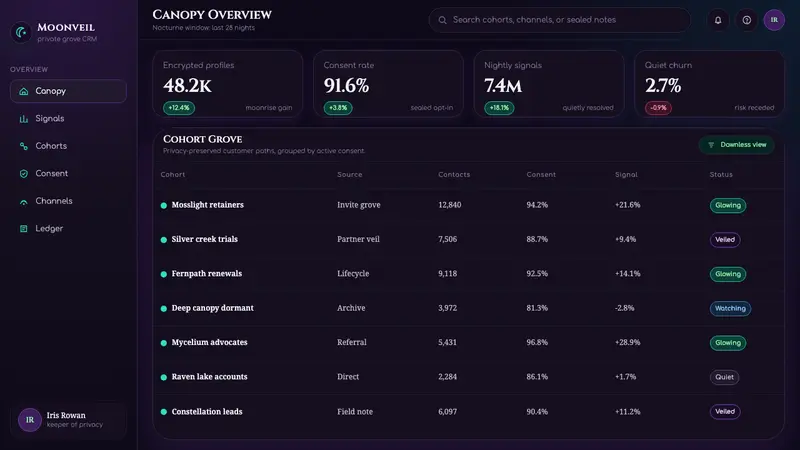Click the +3.8% badge on Consent rate

338,108
